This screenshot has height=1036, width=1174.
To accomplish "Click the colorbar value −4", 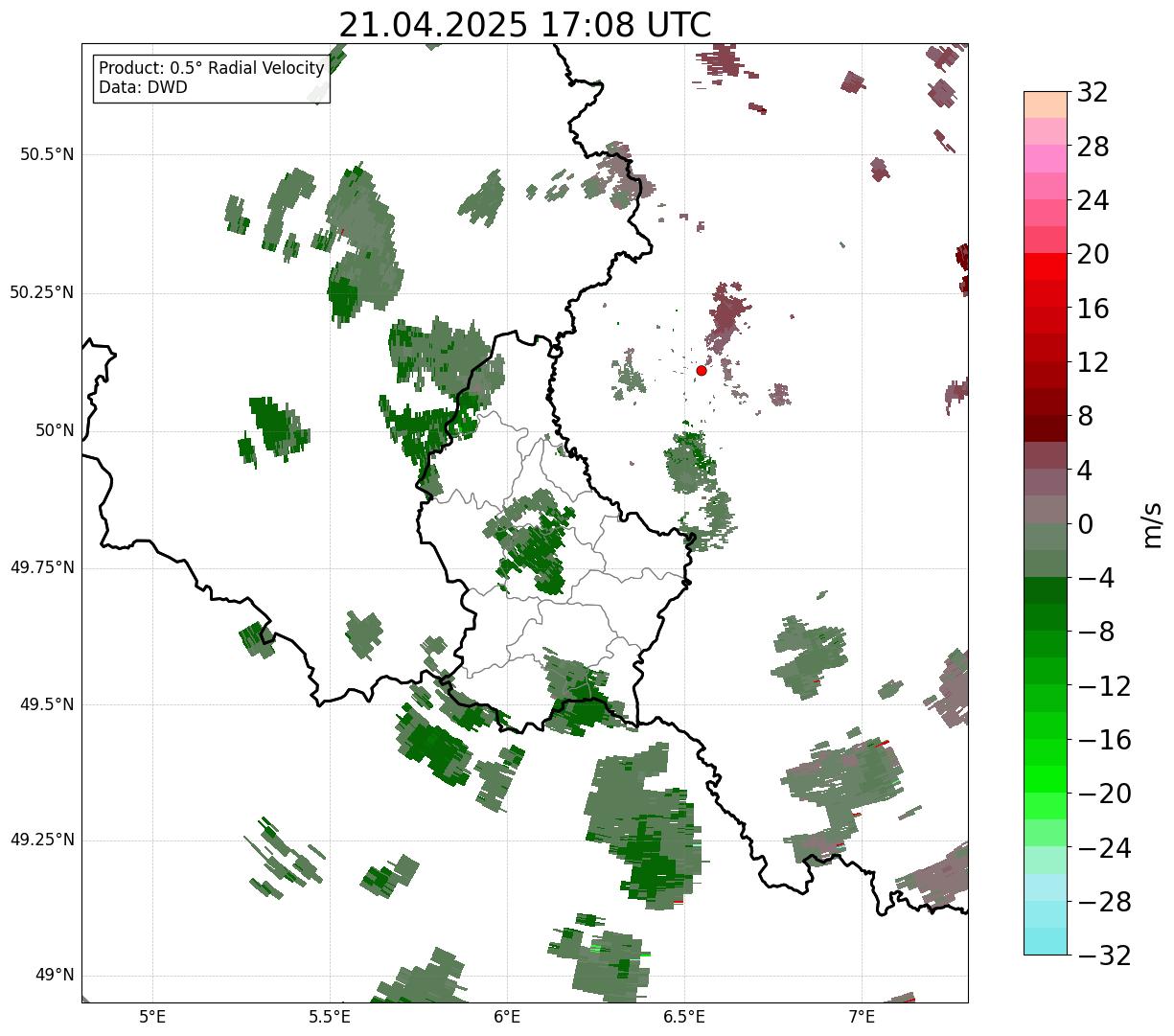I will click(x=1095, y=578).
